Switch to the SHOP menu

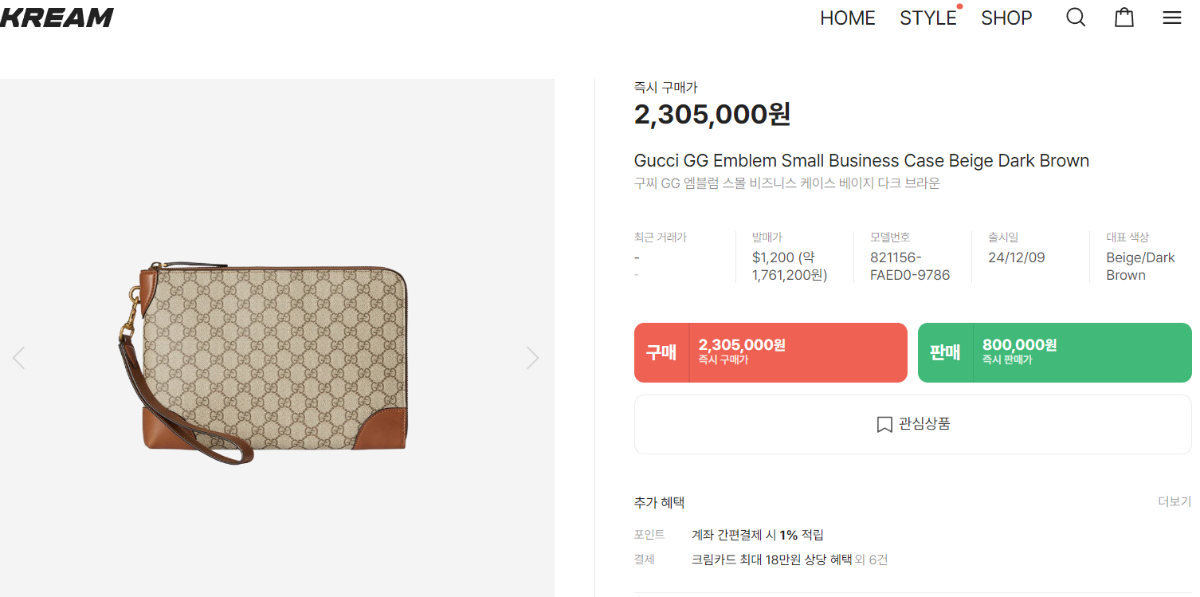point(1006,18)
